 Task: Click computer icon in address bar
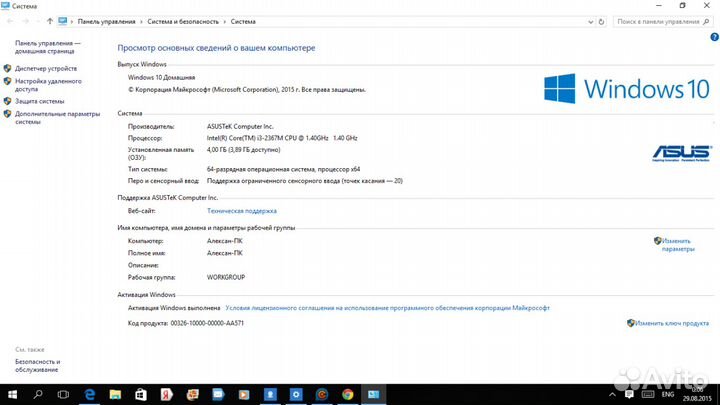tap(63, 21)
